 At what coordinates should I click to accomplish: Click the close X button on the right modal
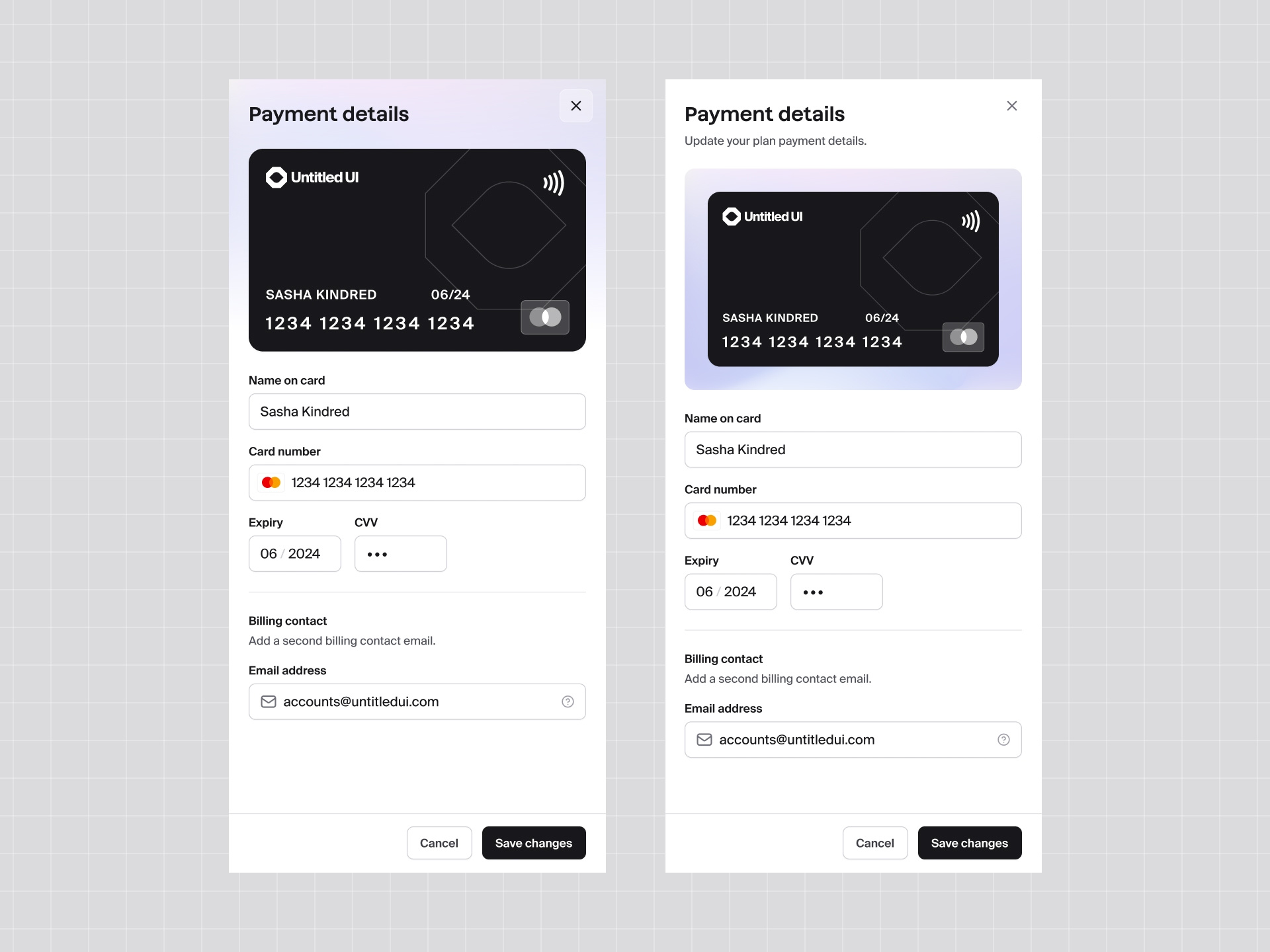(1012, 106)
